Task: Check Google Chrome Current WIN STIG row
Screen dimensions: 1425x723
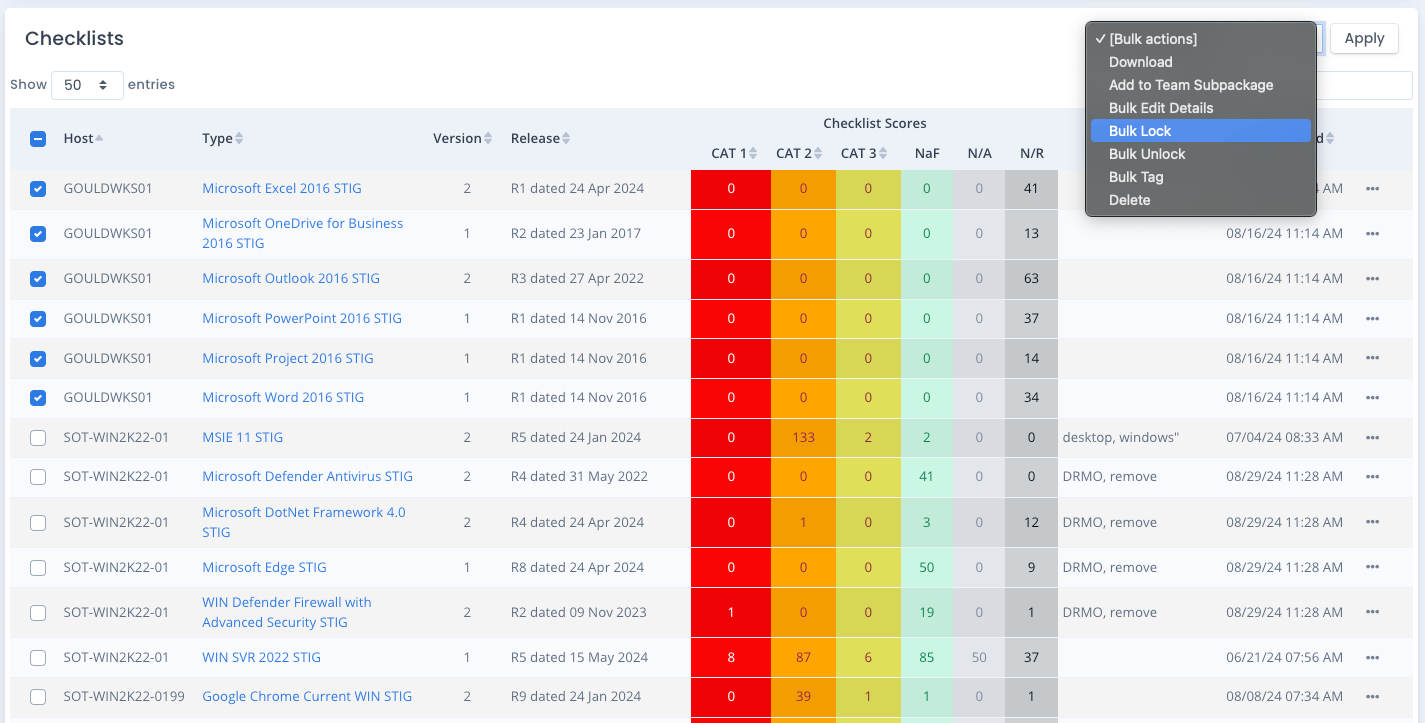Action: pos(38,697)
